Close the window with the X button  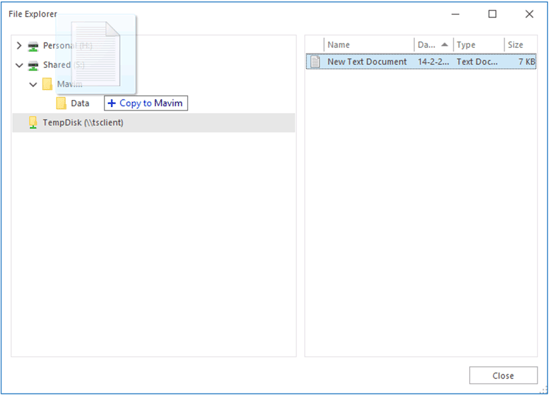(529, 14)
